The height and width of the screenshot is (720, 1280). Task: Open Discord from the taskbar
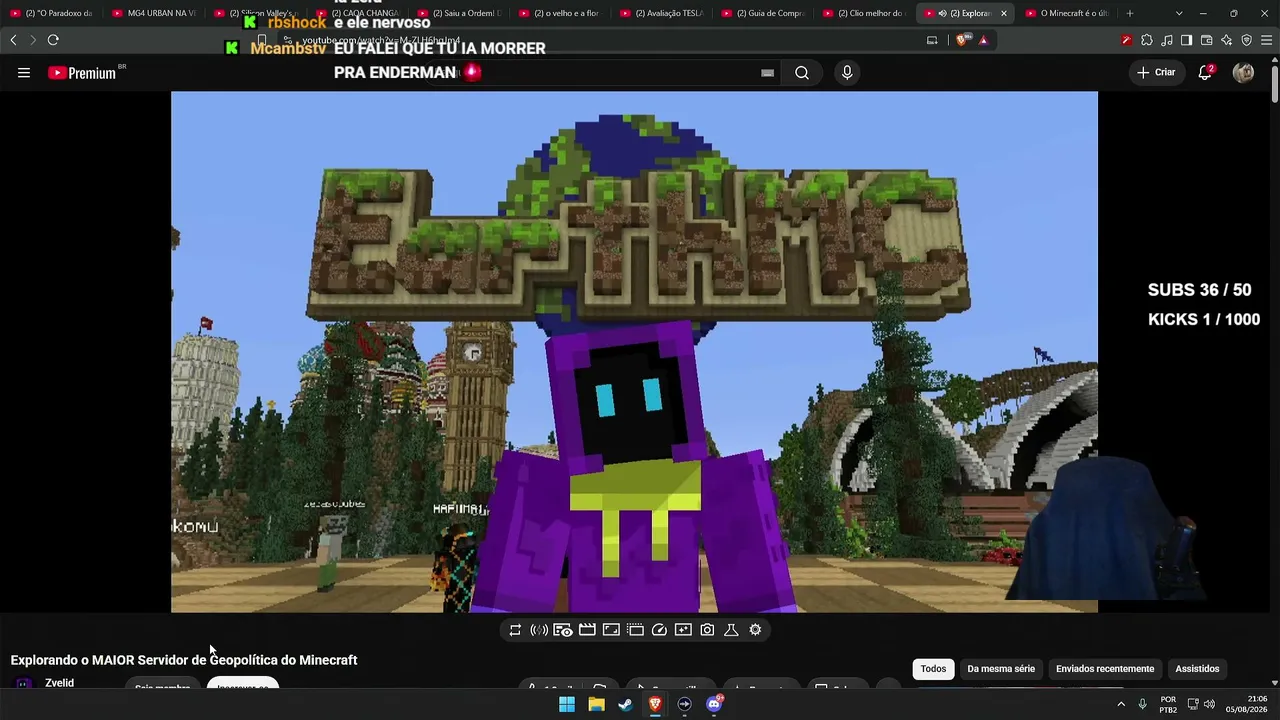click(714, 704)
